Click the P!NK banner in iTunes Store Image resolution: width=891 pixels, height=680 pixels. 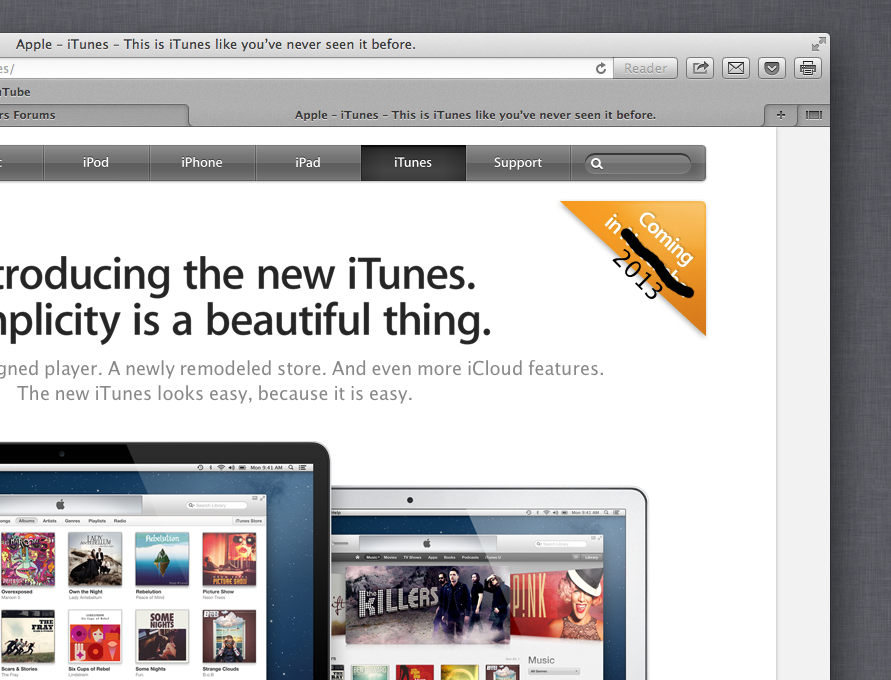tap(556, 604)
